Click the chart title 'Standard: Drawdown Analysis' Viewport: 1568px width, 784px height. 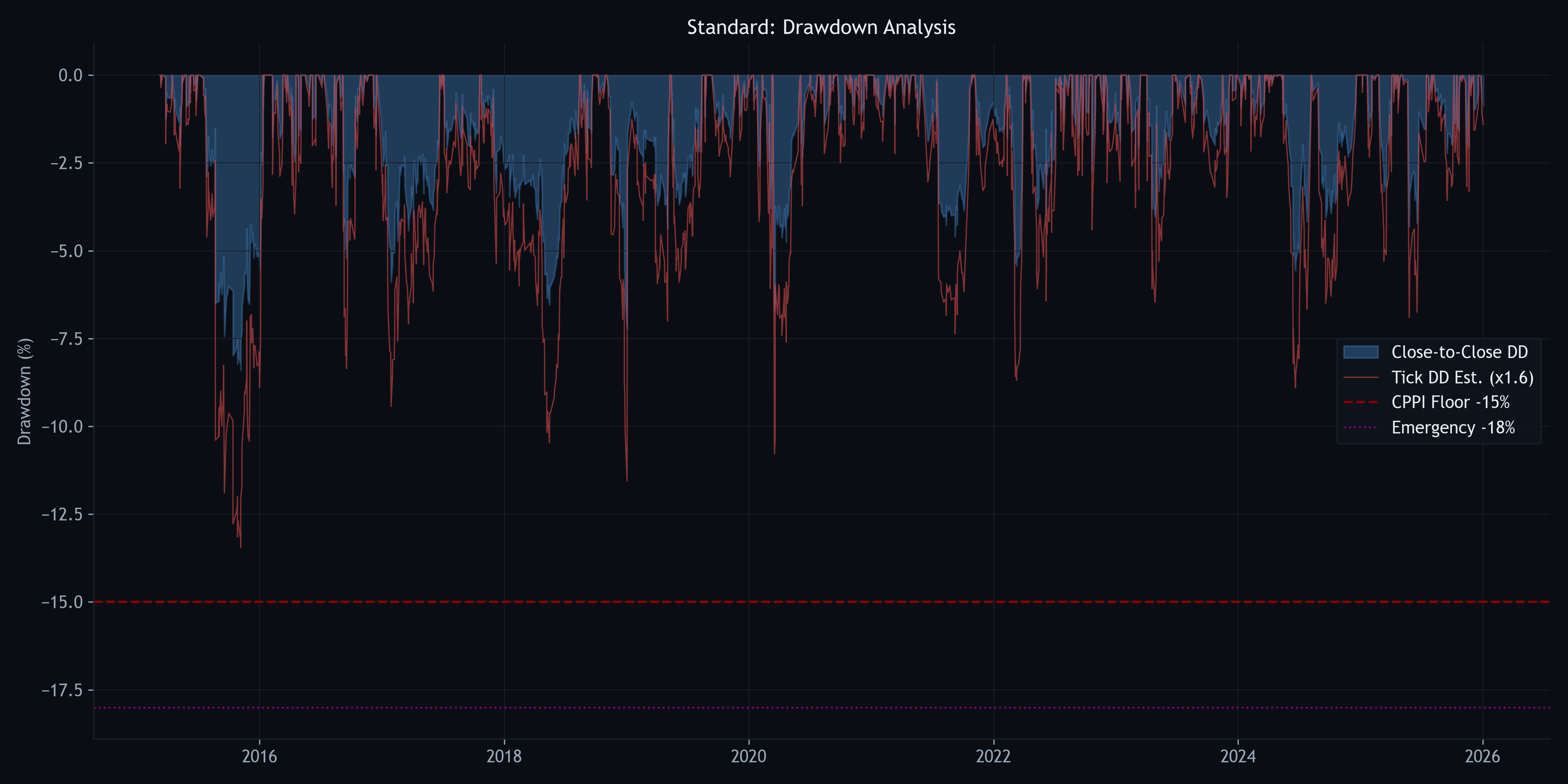coord(821,27)
